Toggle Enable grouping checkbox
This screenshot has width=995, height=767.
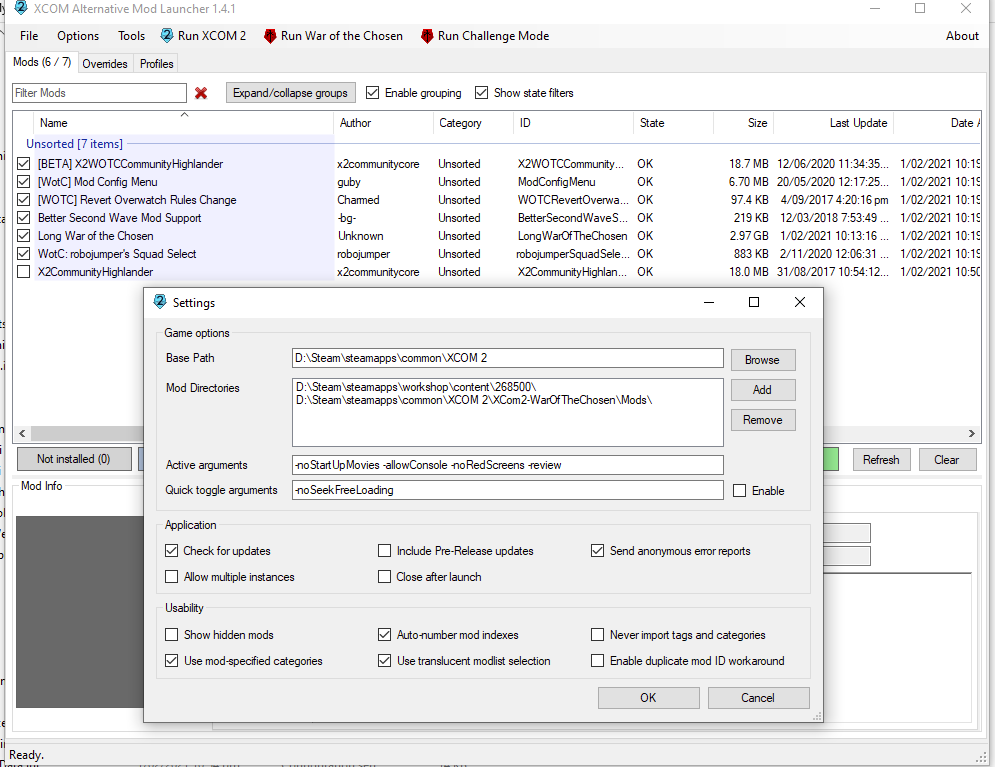point(372,93)
